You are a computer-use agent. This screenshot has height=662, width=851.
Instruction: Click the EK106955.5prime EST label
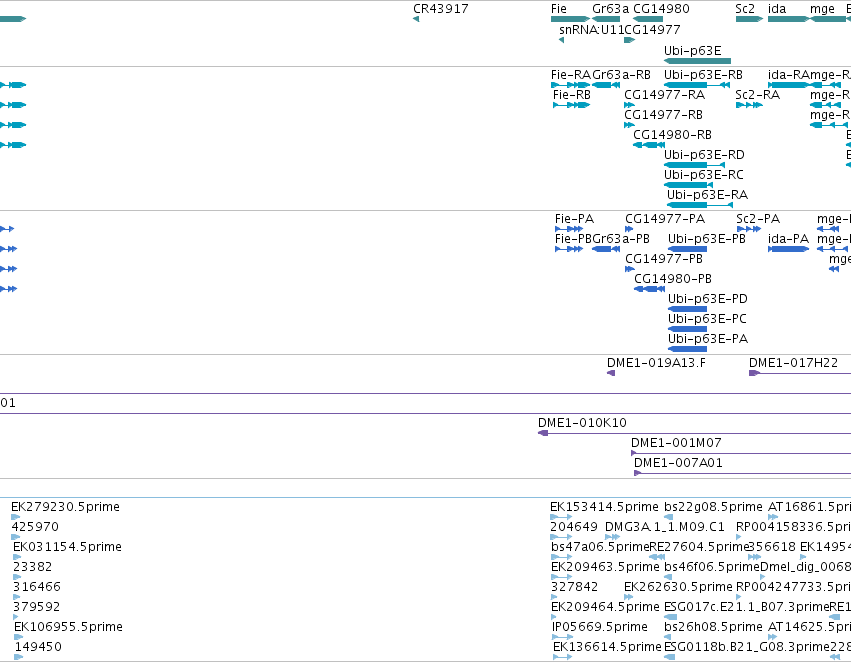68,627
